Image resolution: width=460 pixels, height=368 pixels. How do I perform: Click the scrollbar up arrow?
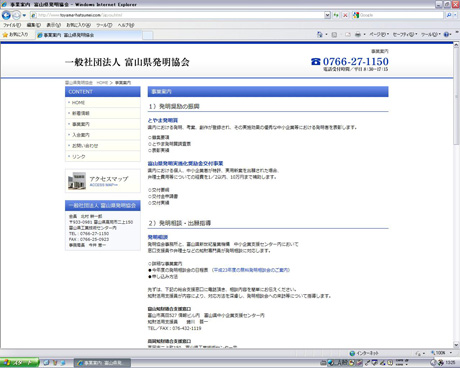pos(456,46)
